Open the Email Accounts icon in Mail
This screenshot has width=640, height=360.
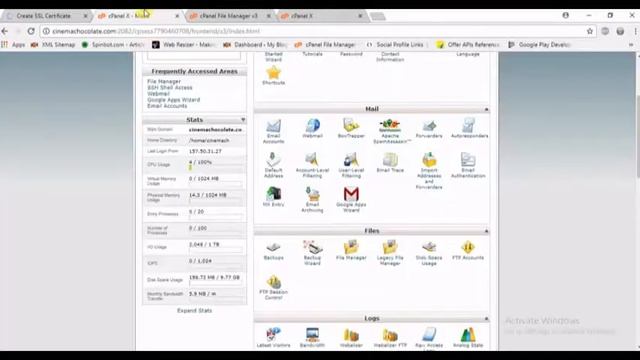click(x=273, y=127)
